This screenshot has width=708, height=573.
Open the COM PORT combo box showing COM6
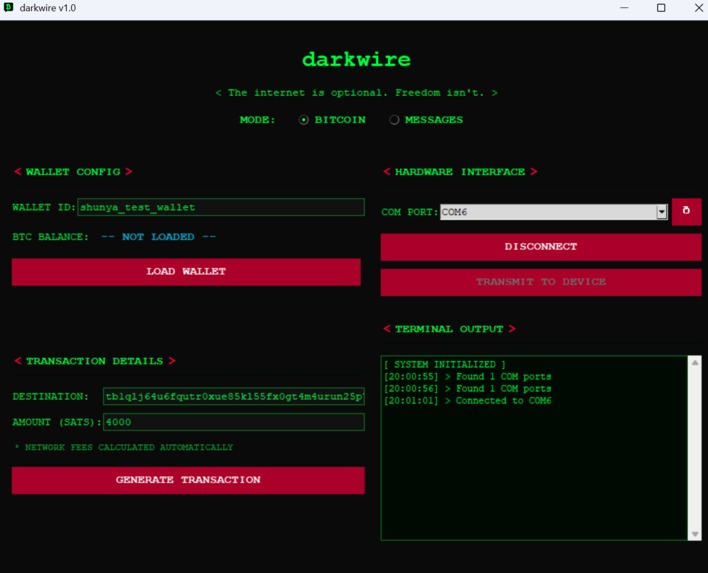coord(554,212)
